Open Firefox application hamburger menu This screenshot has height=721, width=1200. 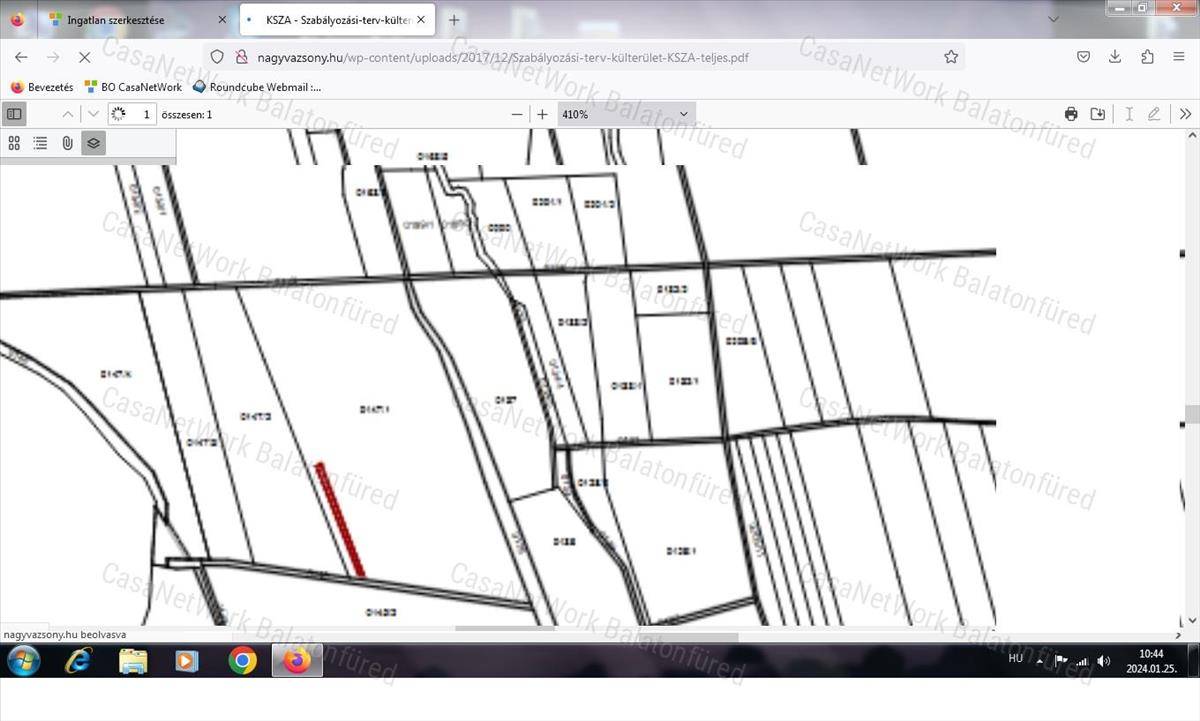pos(1179,57)
